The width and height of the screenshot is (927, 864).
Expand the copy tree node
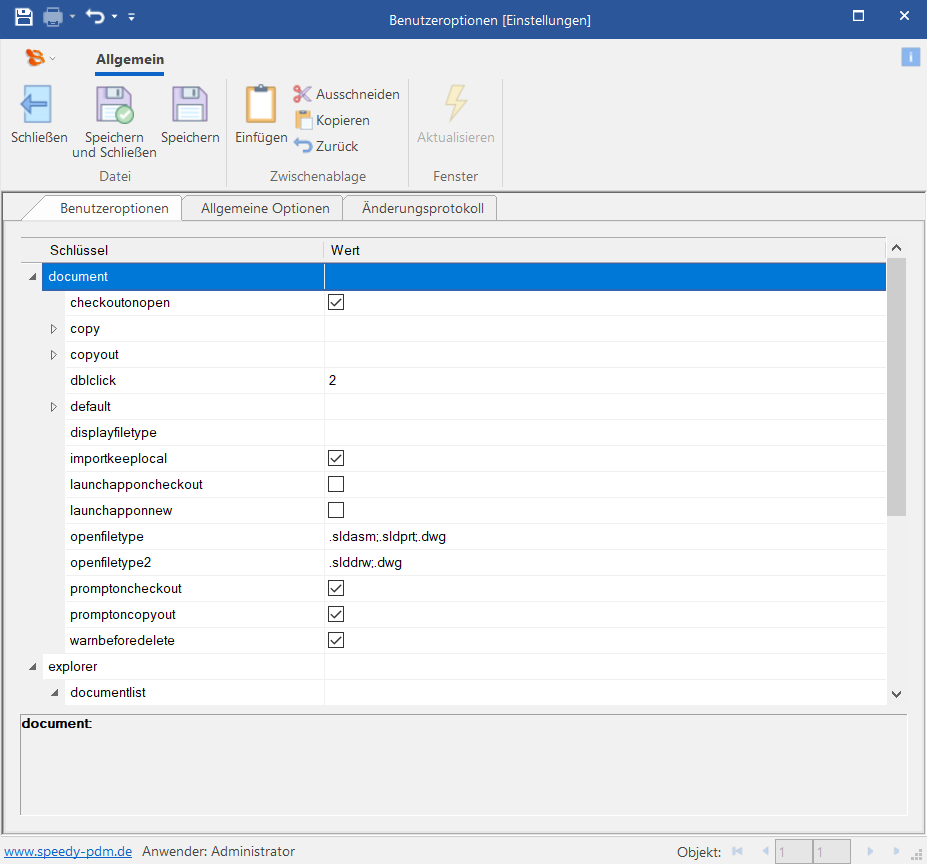click(54, 329)
